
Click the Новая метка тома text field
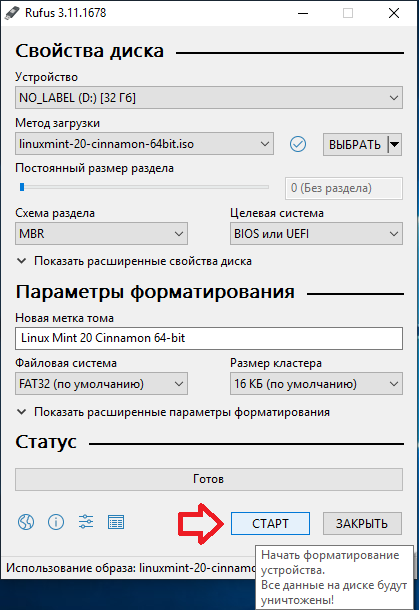(x=209, y=338)
